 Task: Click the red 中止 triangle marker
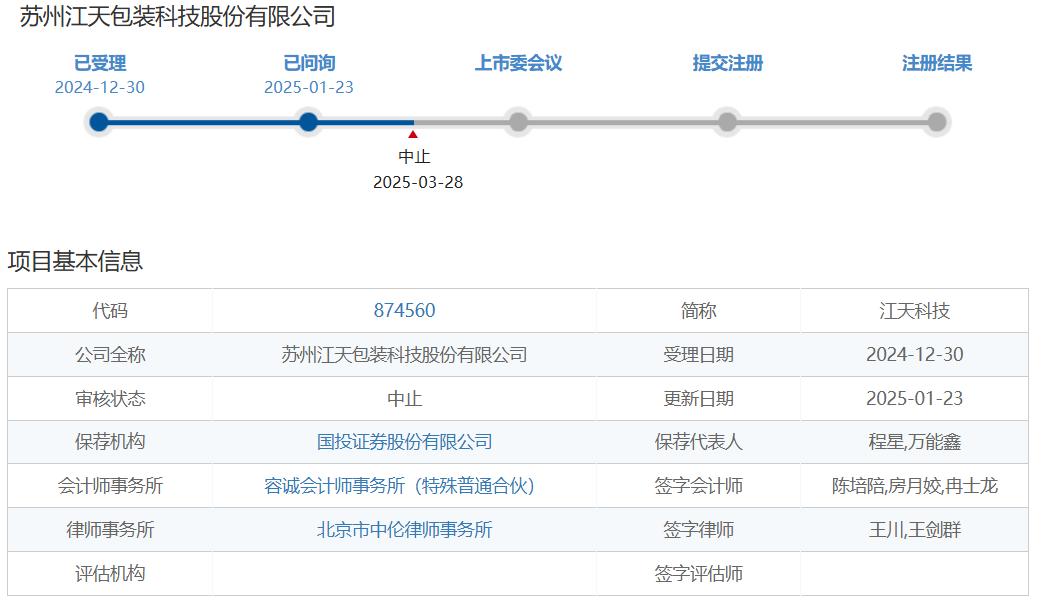[413, 134]
